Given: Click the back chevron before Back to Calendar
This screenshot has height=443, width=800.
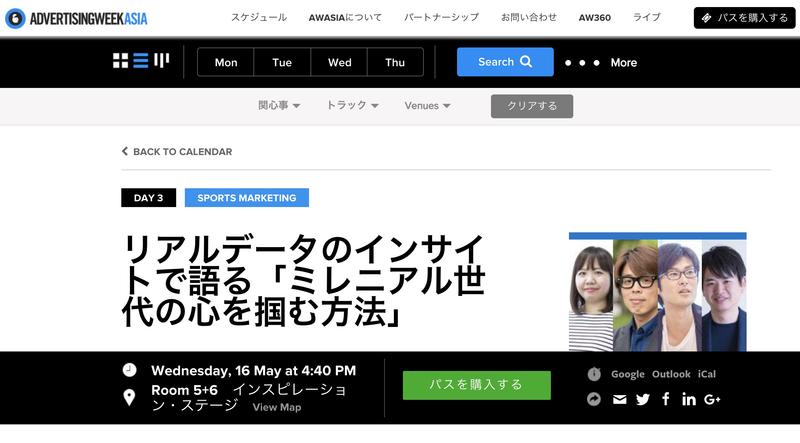Looking at the screenshot, I should 124,151.
